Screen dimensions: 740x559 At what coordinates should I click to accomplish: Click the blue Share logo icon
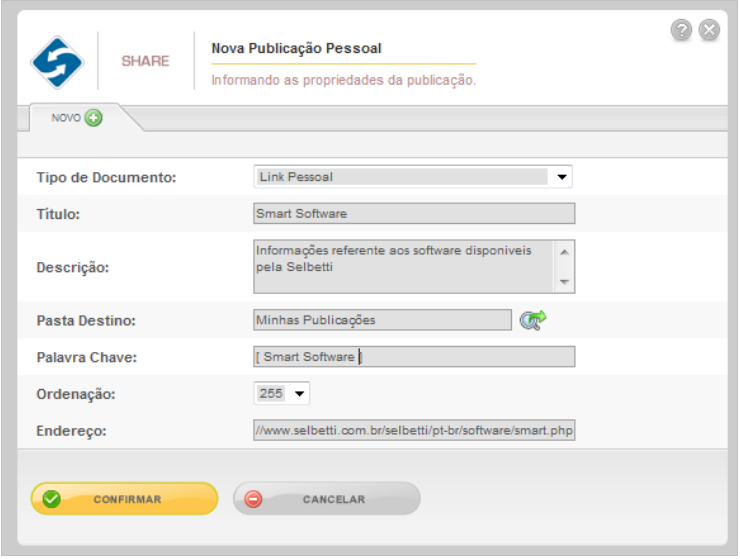[57, 62]
